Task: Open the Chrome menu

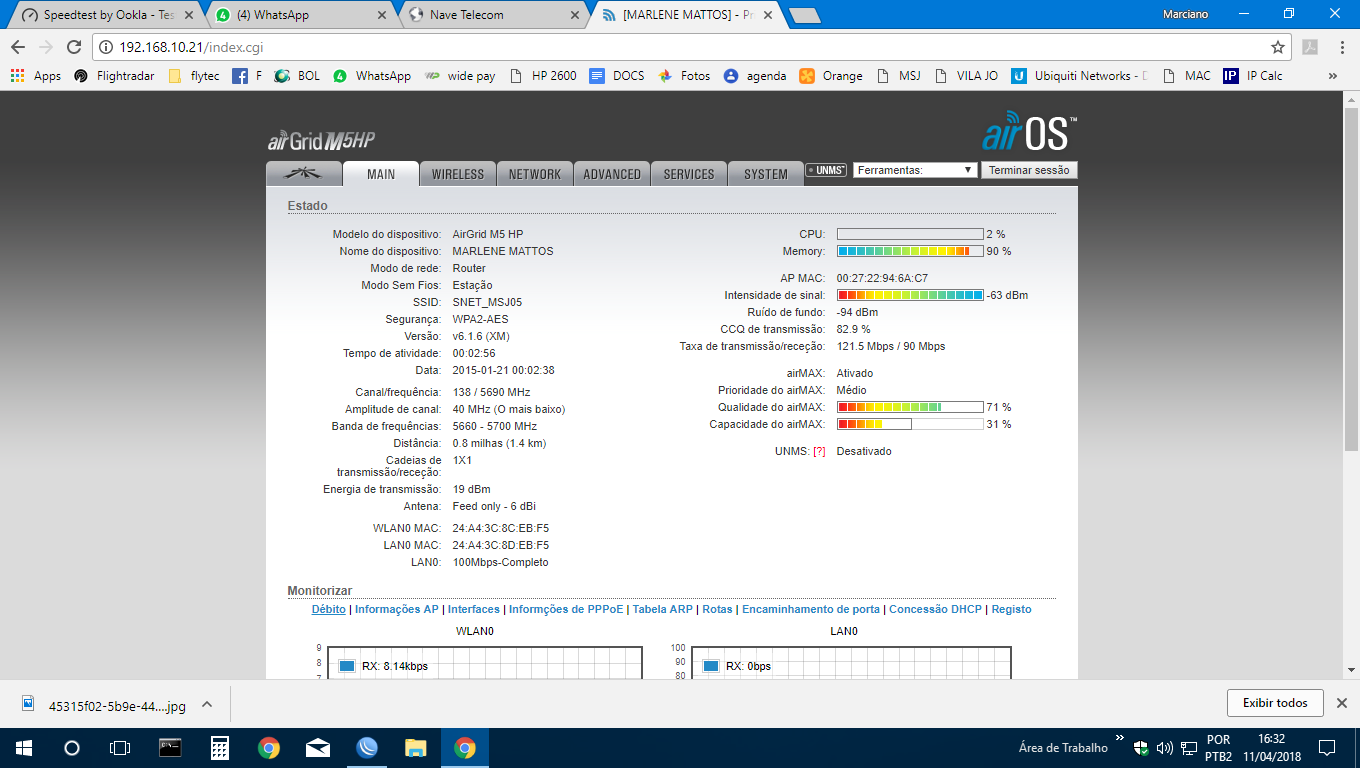Action: (1341, 47)
